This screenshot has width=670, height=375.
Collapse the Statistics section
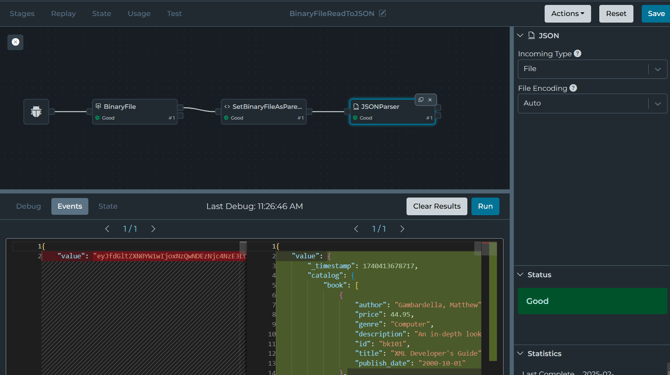click(520, 353)
